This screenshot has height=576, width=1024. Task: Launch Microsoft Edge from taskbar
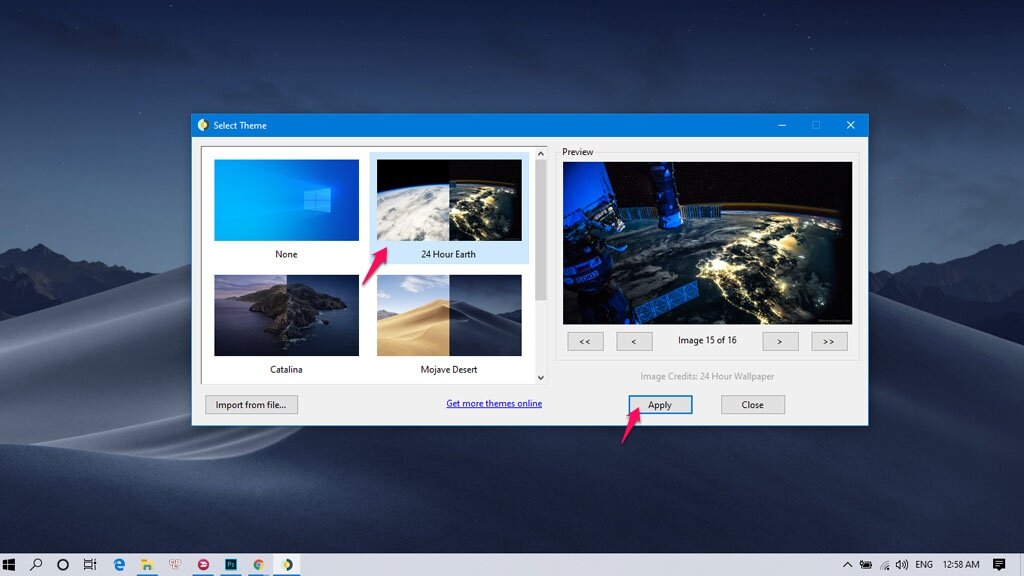119,564
